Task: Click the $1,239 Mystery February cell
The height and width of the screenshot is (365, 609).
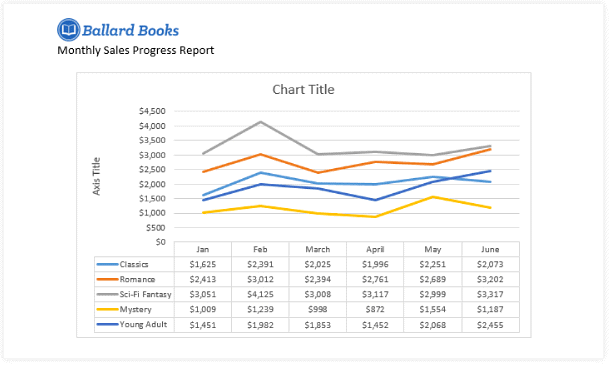Action: click(260, 309)
